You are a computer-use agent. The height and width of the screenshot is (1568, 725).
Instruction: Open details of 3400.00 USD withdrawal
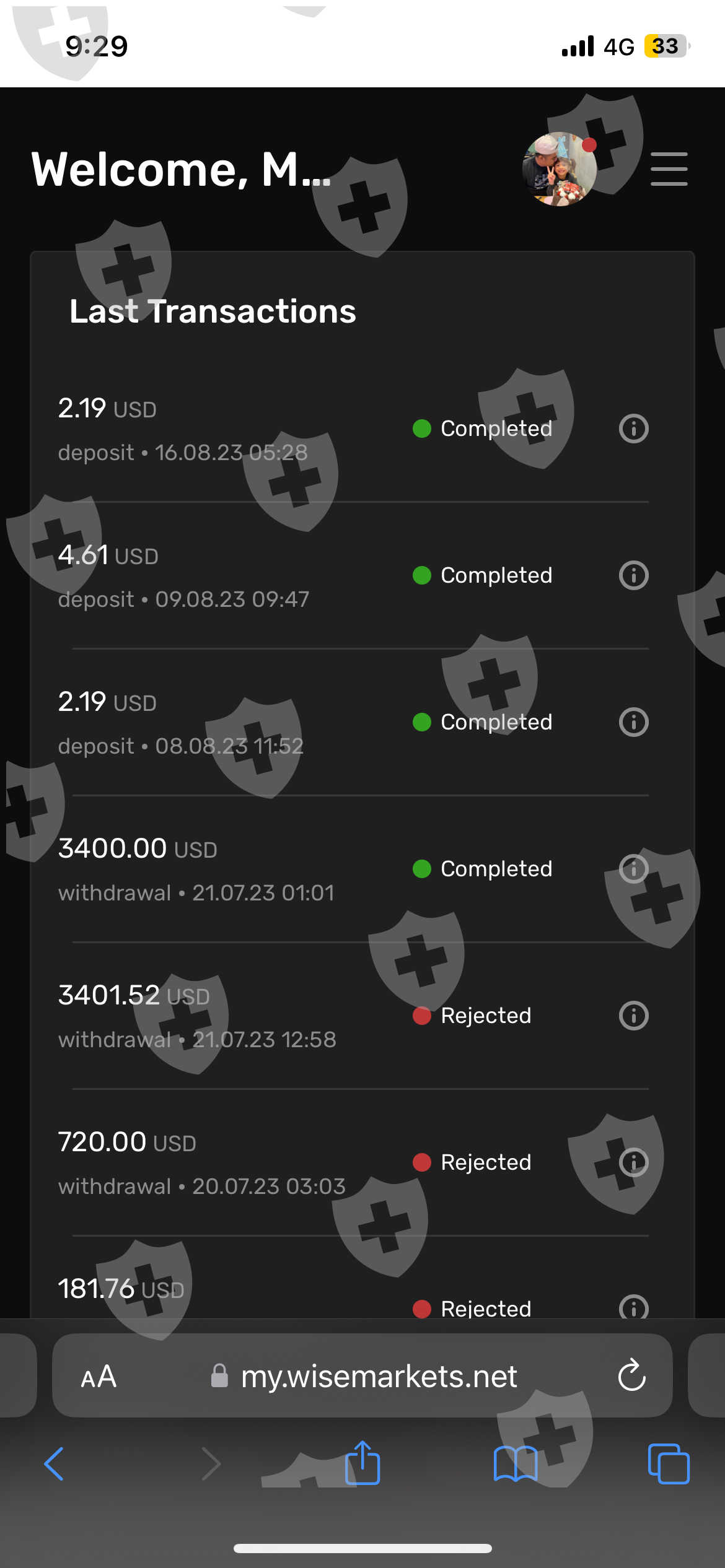633,869
